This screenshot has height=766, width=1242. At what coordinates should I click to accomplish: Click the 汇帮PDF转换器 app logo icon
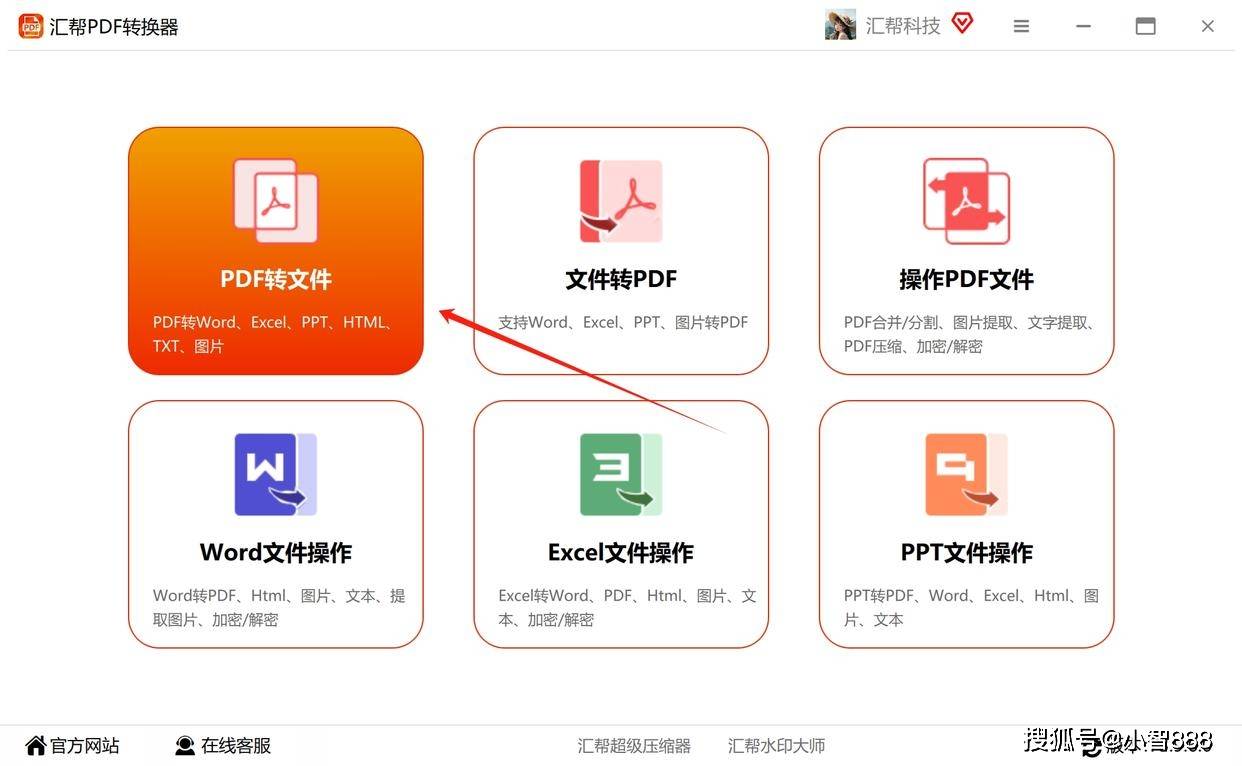(x=31, y=26)
